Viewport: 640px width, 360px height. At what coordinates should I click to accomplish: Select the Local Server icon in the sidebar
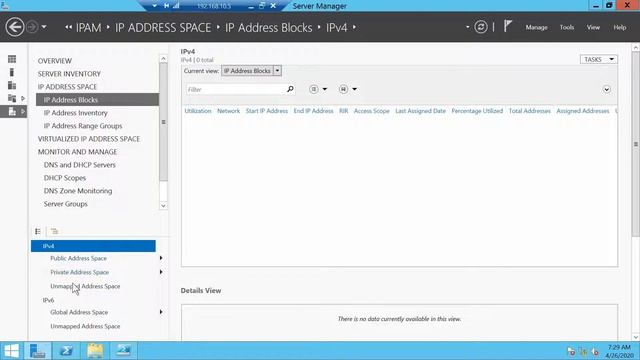tap(12, 72)
